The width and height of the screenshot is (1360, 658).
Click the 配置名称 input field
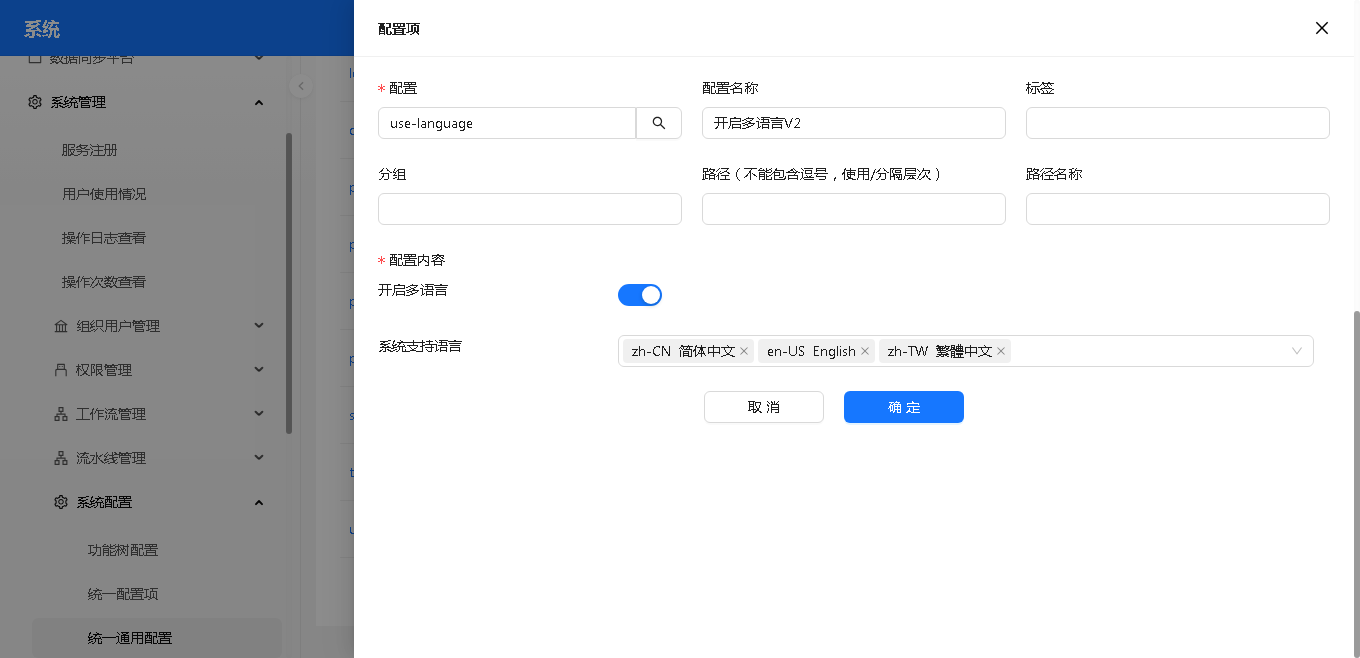tap(853, 123)
